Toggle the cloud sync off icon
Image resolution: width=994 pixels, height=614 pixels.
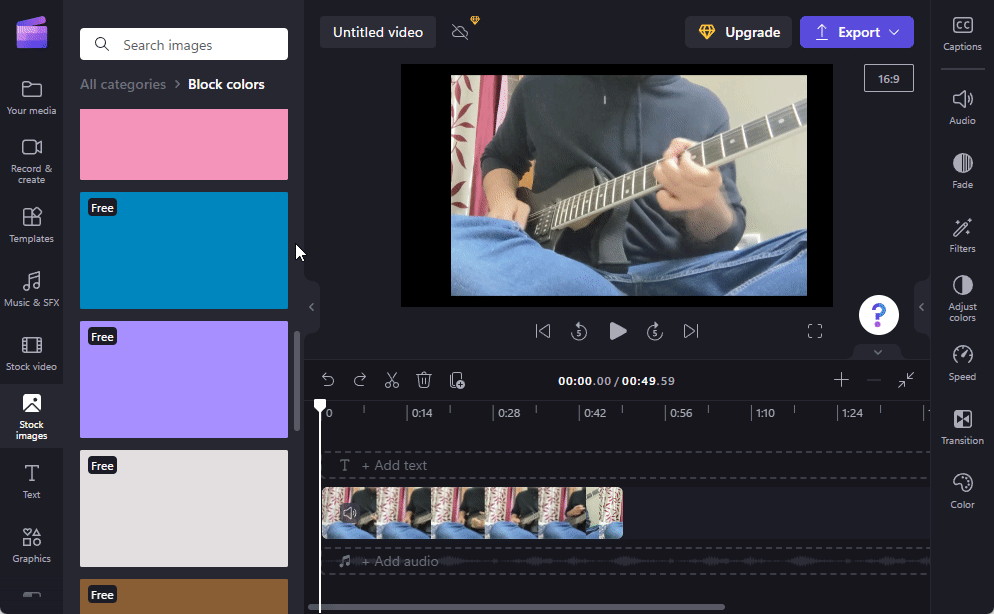[461, 31]
